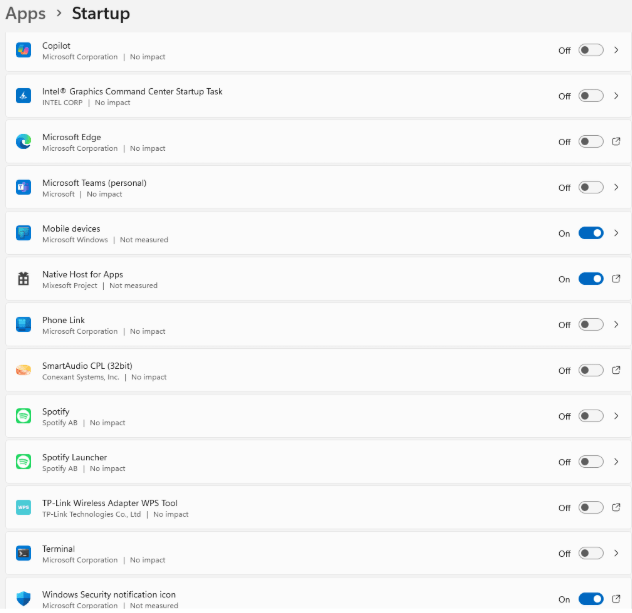
Task: Click the Native Host for Apps icon
Action: click(24, 279)
